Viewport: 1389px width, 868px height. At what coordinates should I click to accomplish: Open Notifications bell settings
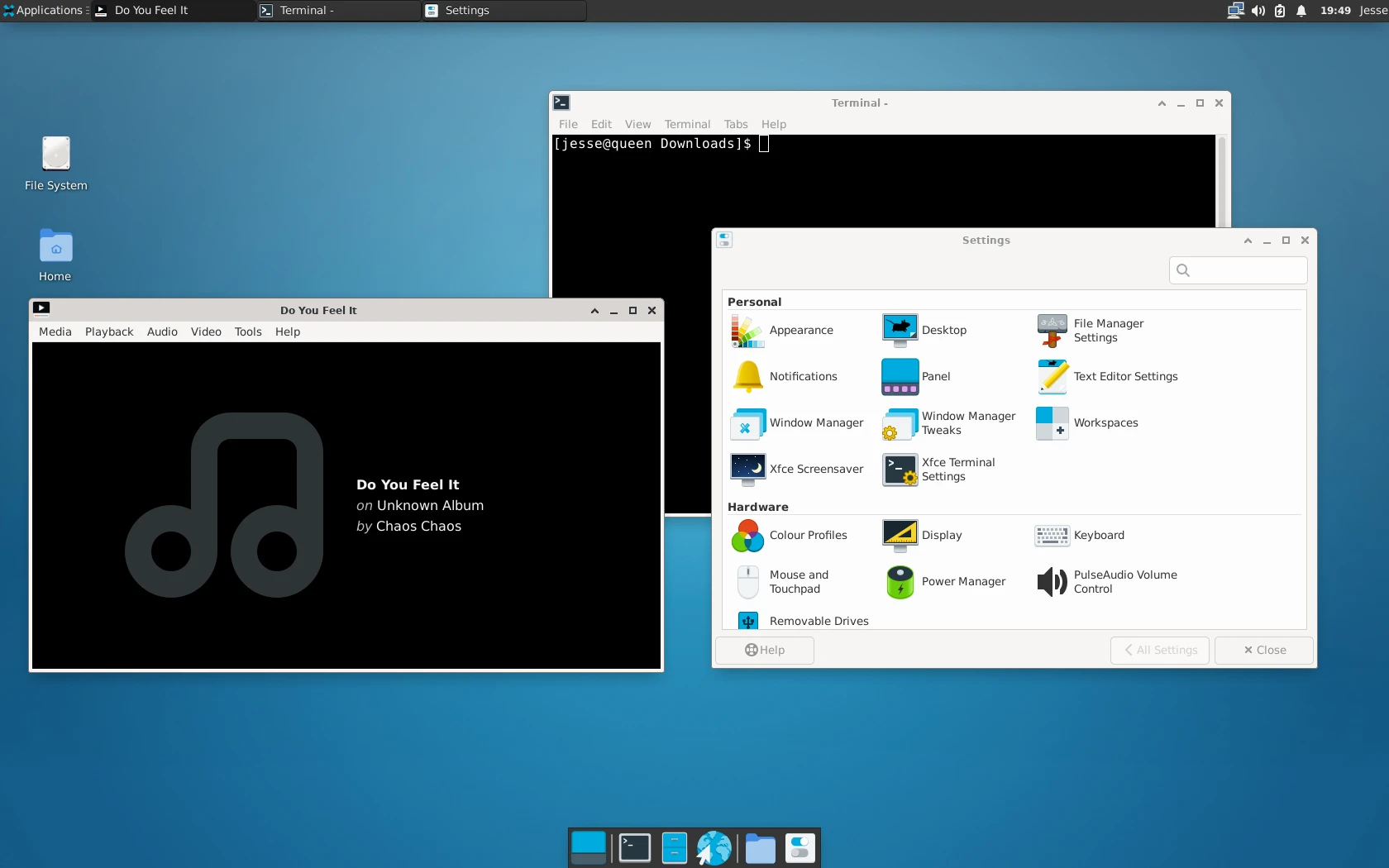pyautogui.click(x=747, y=377)
